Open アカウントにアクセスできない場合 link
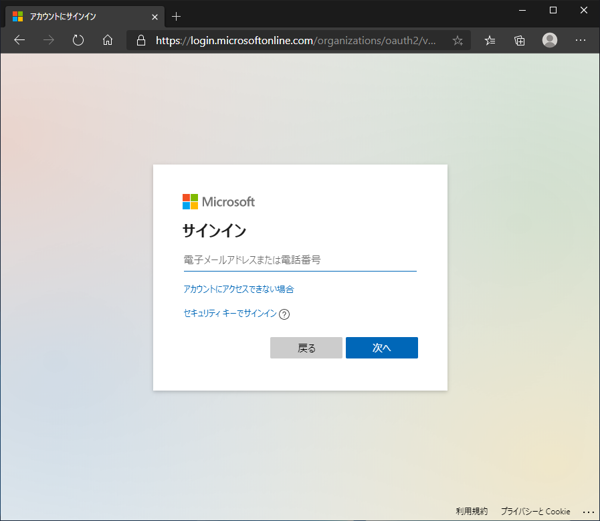The image size is (600, 521). [x=238, y=289]
